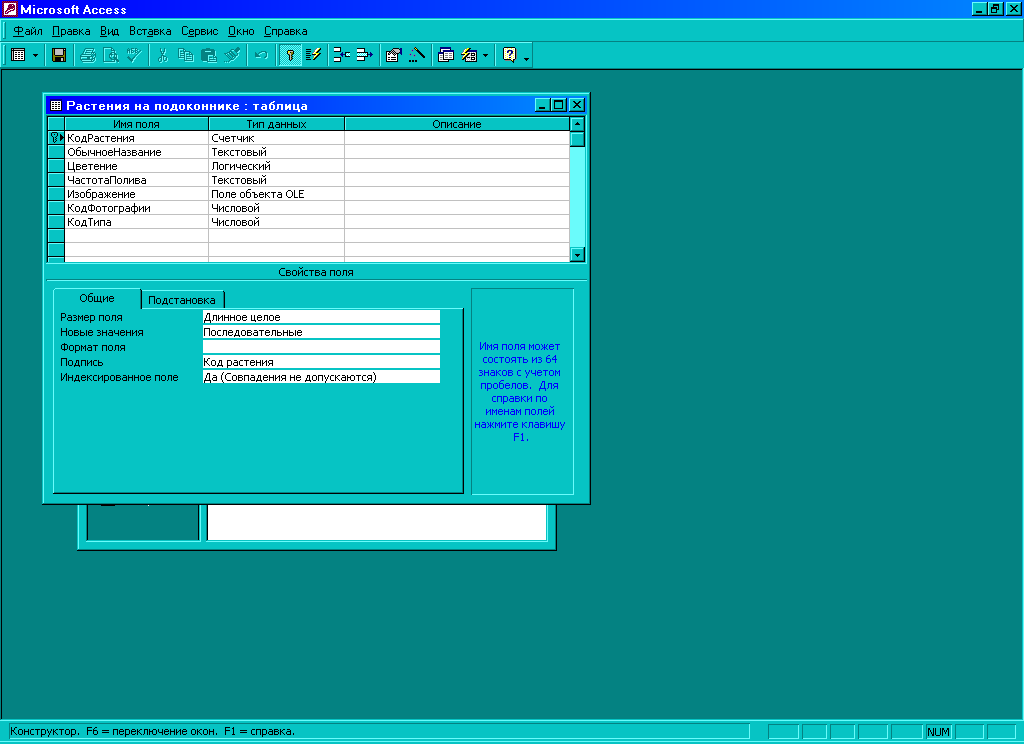The width and height of the screenshot is (1024, 744).
Task: Click the Размер поля value Длинное целое
Action: point(321,317)
